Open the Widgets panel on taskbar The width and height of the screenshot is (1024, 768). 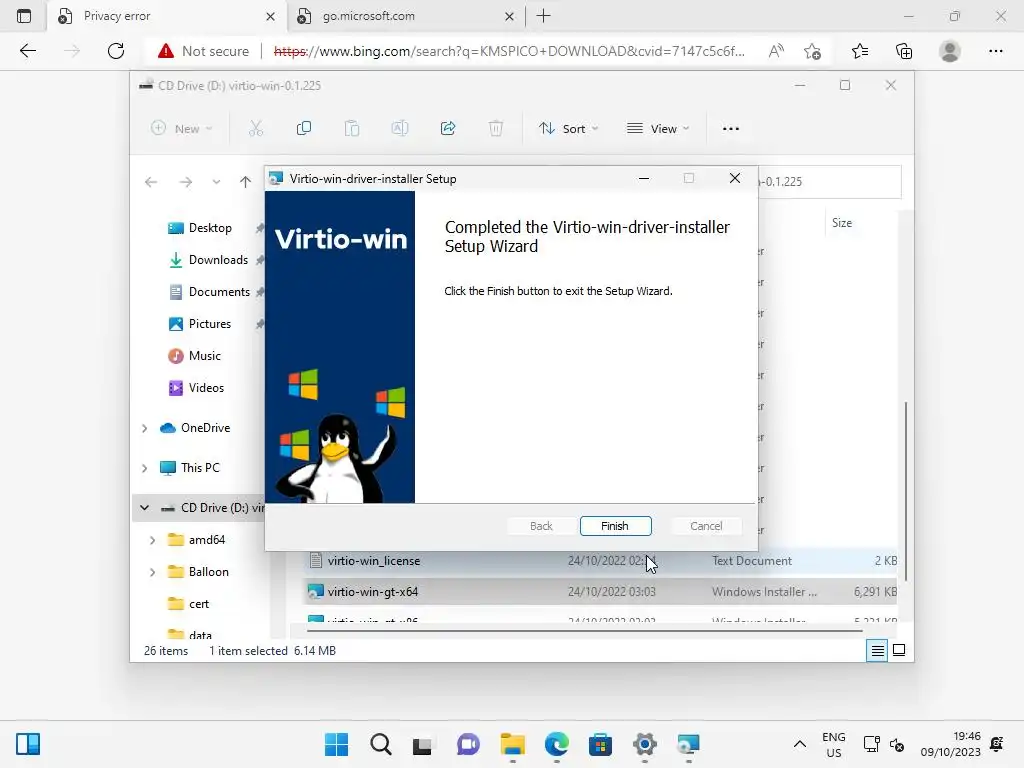point(28,744)
